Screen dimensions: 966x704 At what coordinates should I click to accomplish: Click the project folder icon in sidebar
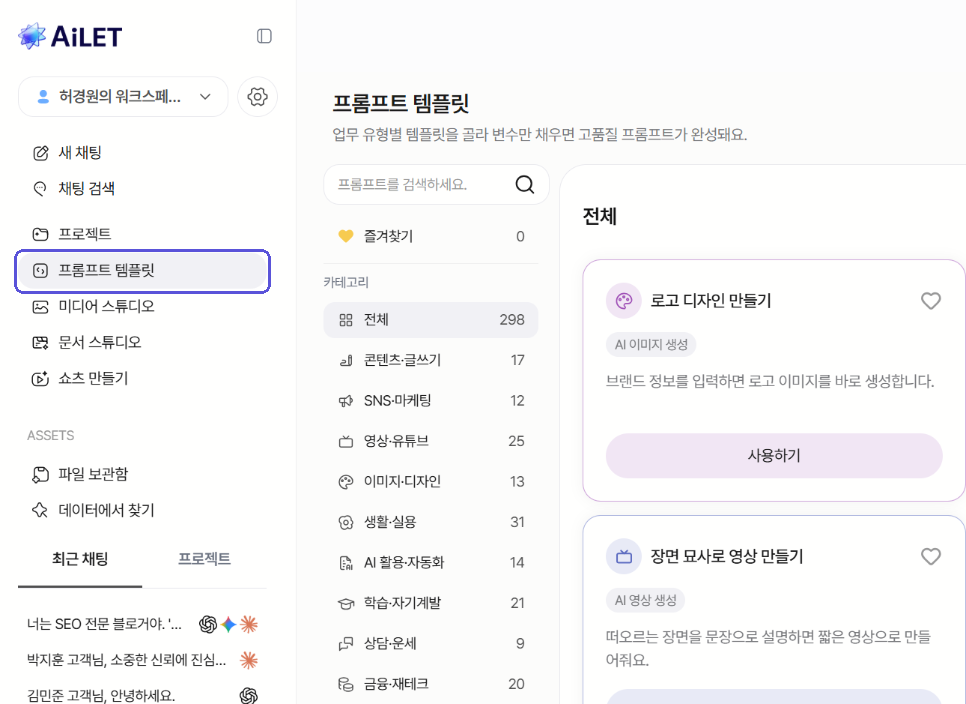(x=41, y=234)
